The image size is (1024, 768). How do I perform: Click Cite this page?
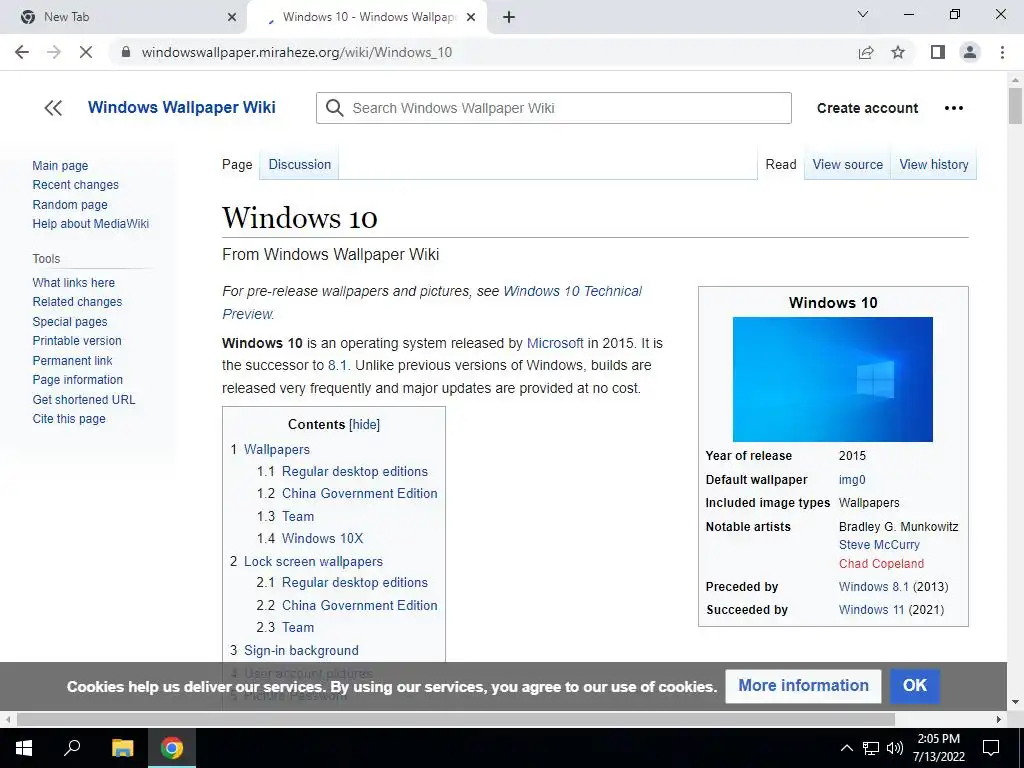click(x=69, y=419)
